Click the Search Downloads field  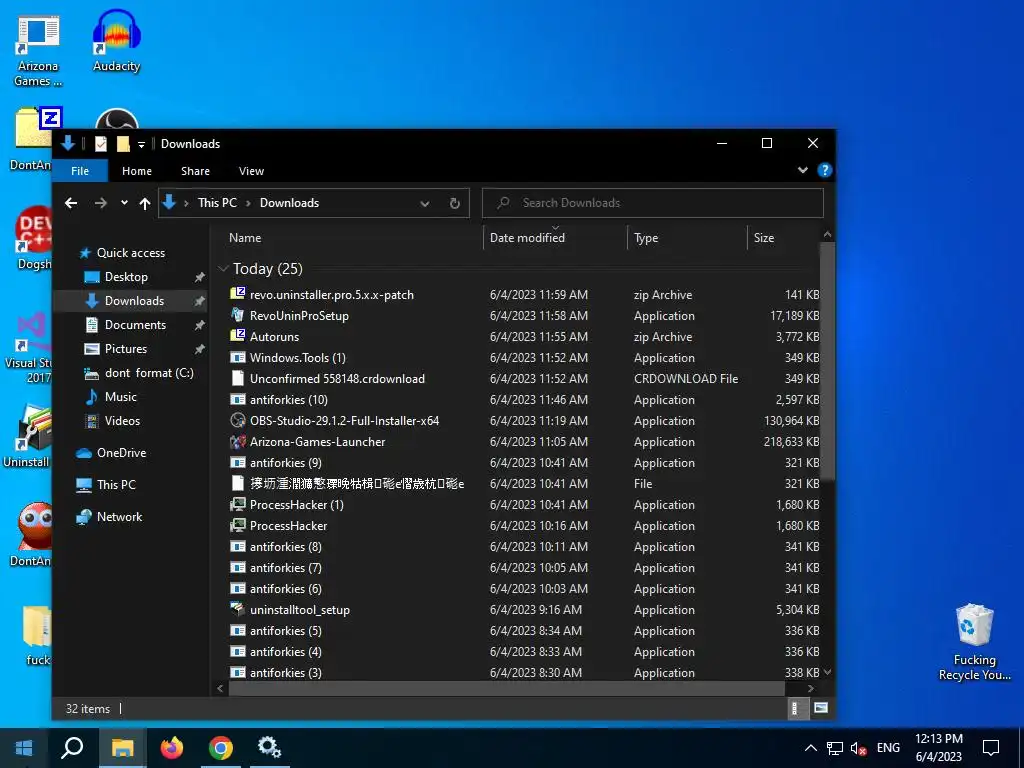tap(653, 203)
